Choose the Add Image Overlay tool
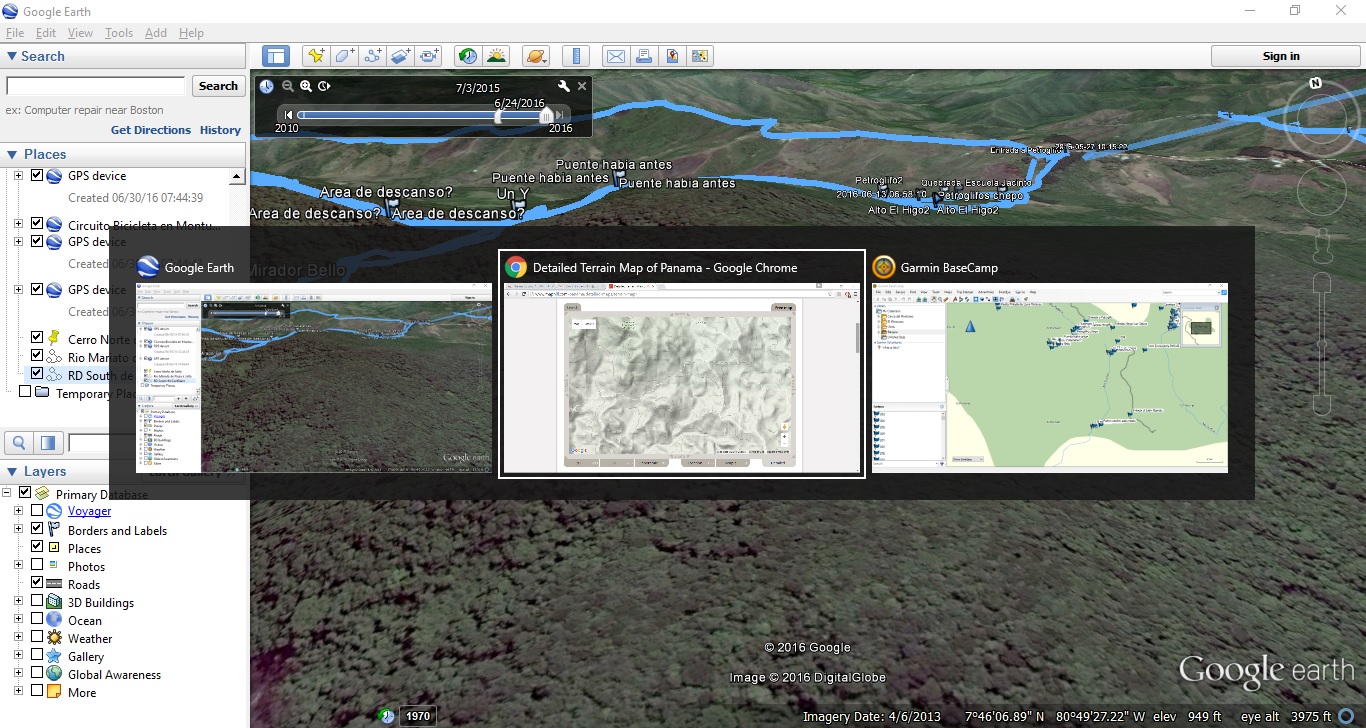Screen dimensions: 1366x728 click(401, 56)
